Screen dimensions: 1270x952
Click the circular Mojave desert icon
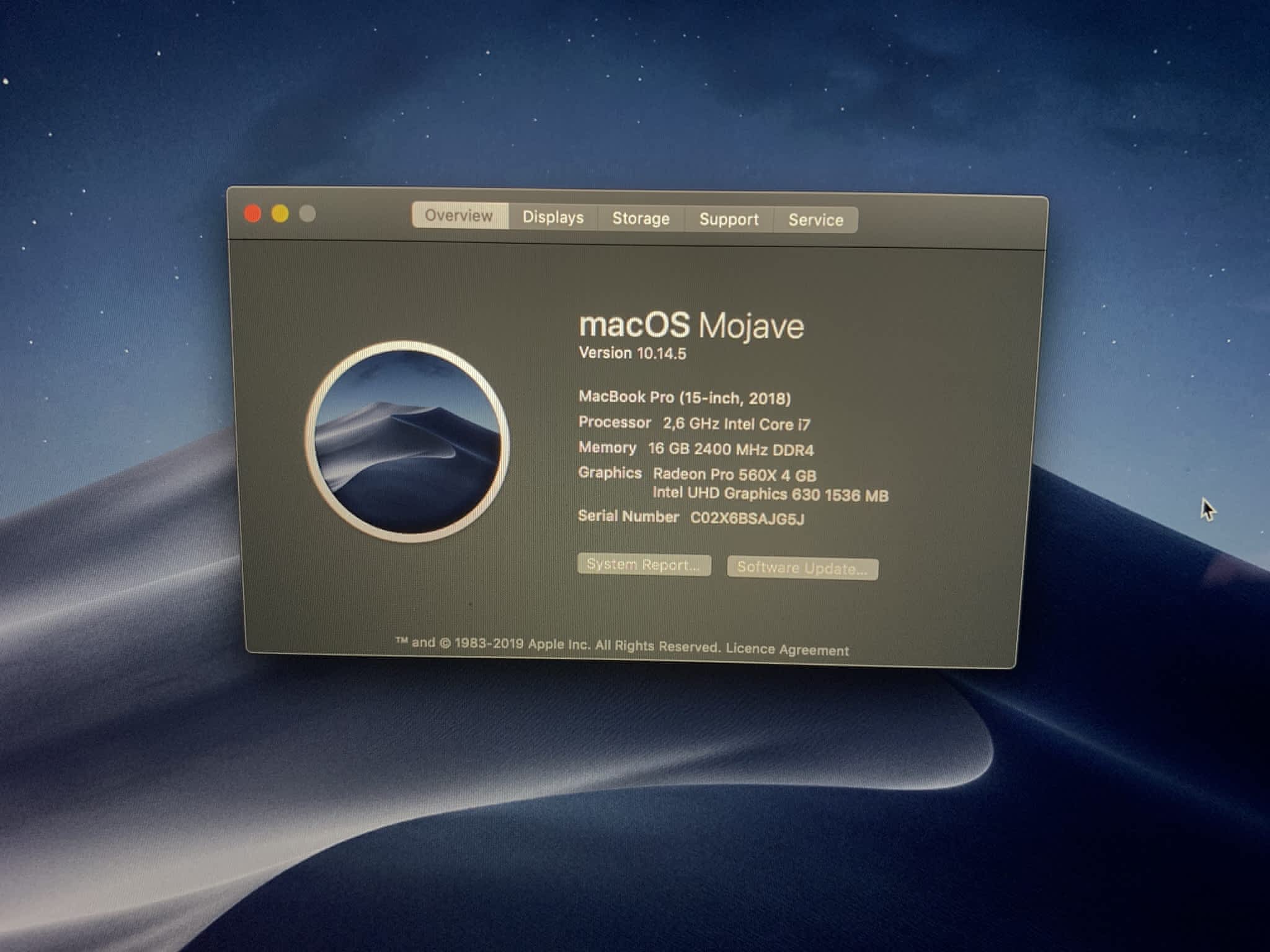pos(407,441)
